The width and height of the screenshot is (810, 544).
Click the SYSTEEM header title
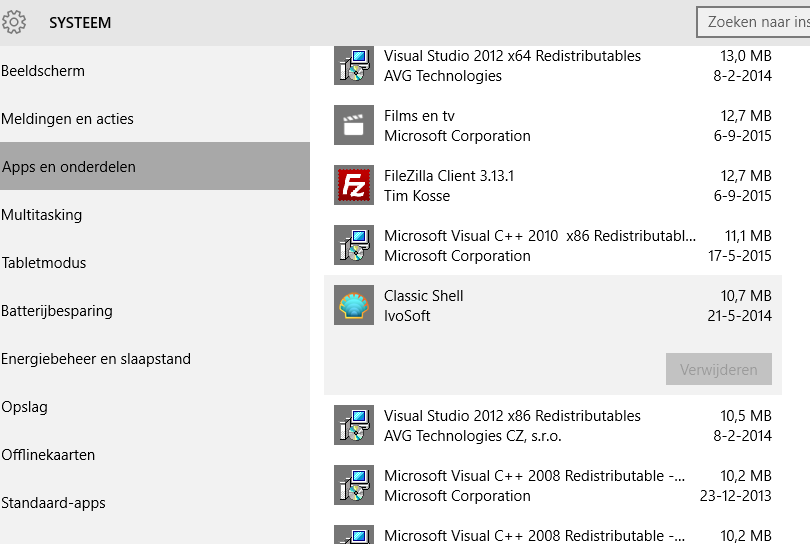coord(80,23)
